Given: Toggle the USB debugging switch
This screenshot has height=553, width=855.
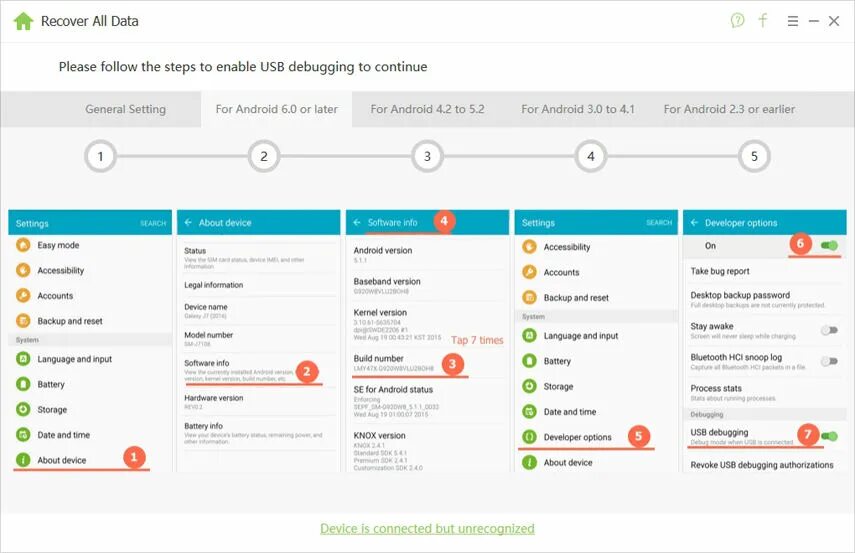Looking at the screenshot, I should pyautogui.click(x=829, y=436).
